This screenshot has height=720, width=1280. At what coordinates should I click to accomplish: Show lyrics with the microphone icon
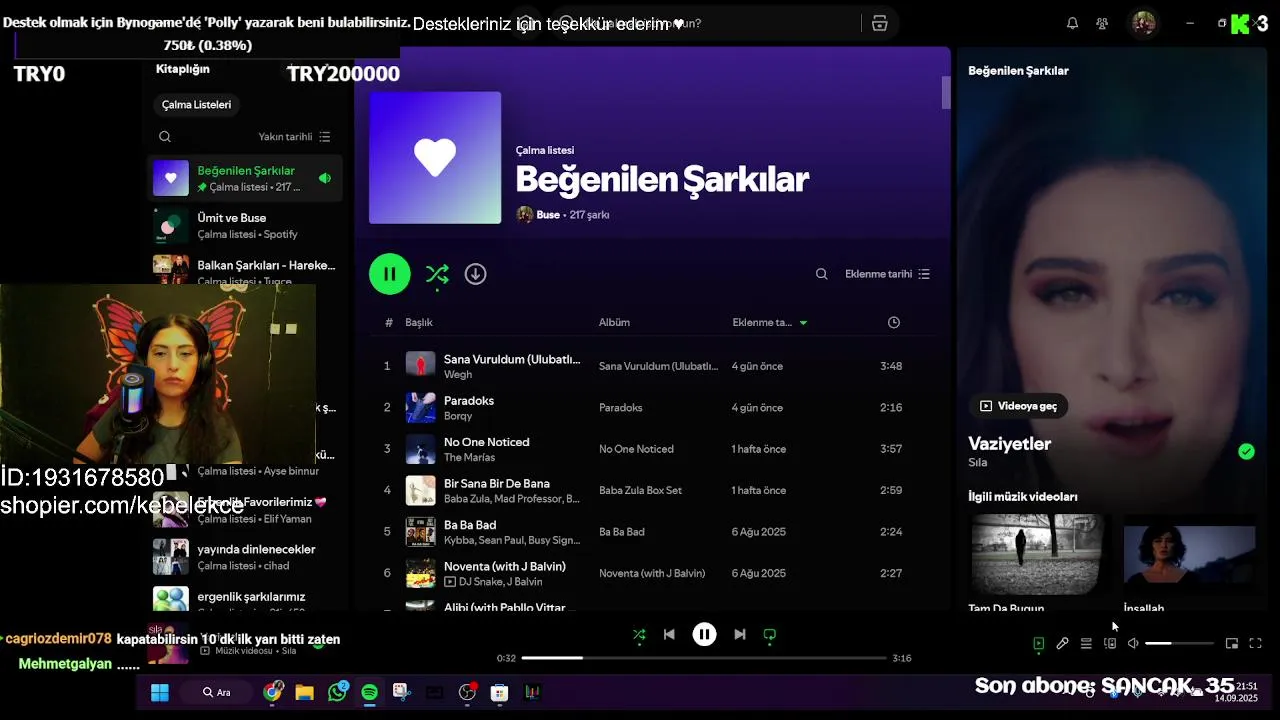pyautogui.click(x=1062, y=644)
